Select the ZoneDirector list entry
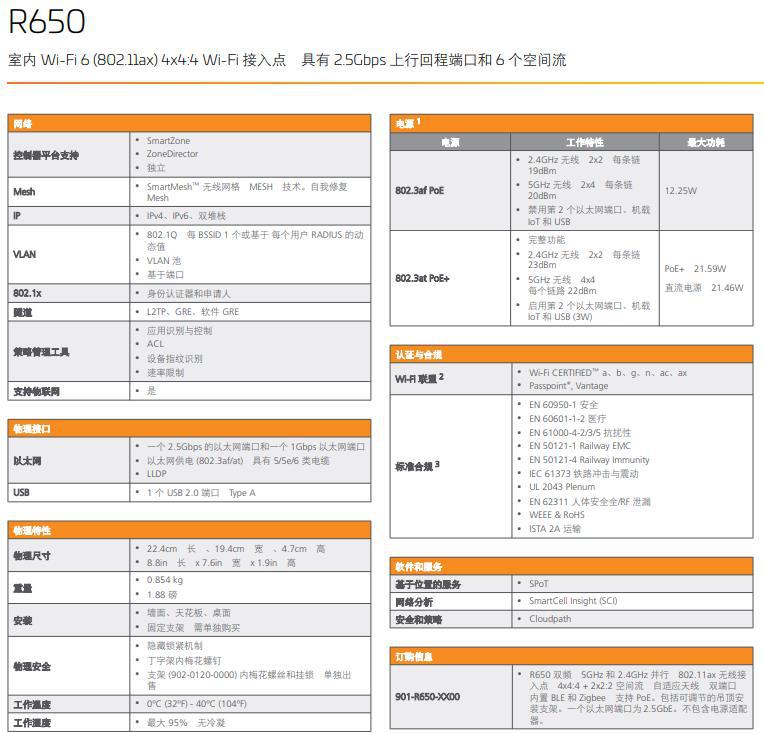The width and height of the screenshot is (764, 733). (x=172, y=154)
